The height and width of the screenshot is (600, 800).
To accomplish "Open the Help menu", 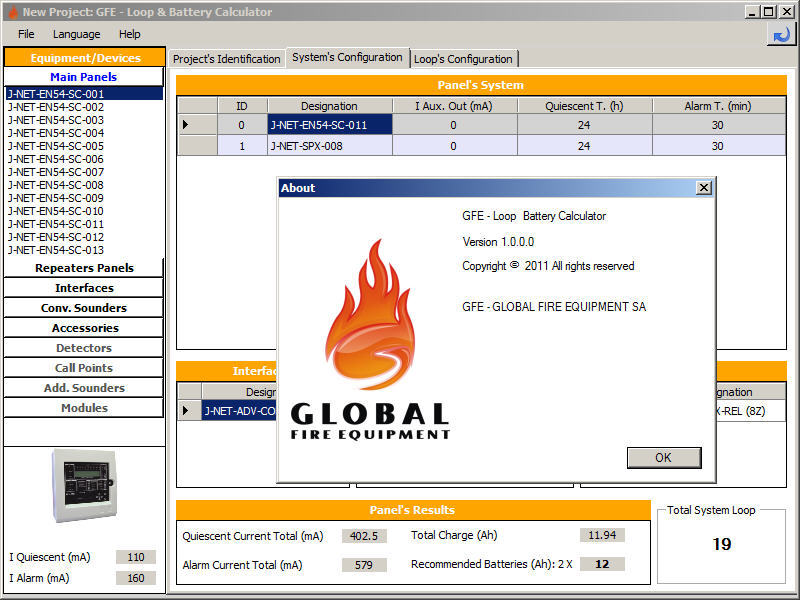I will click(129, 33).
